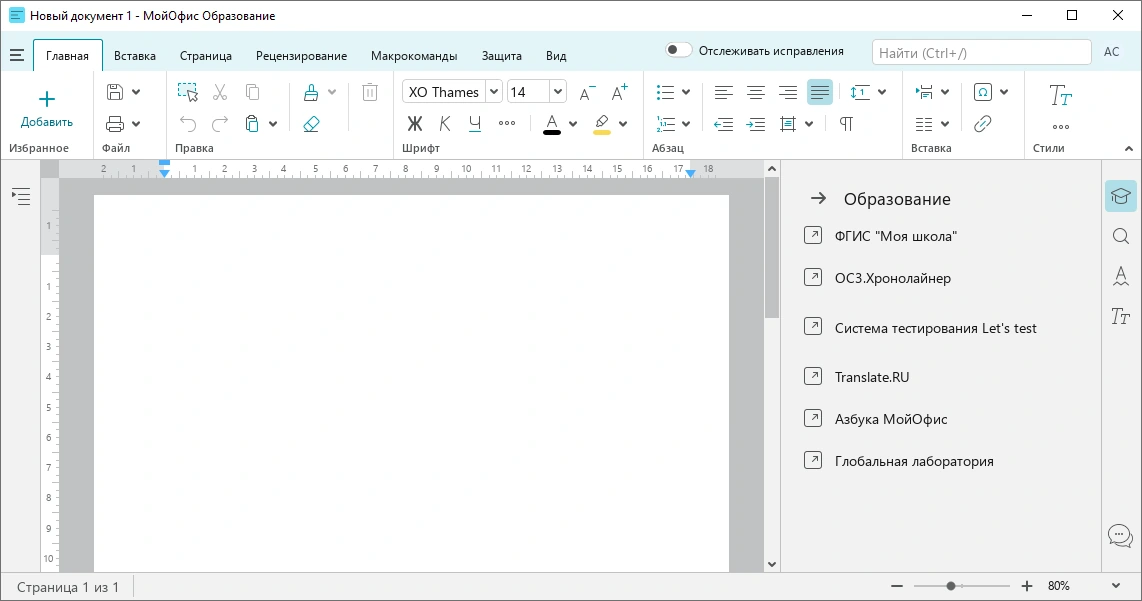Screen dimensions: 1142x601
Task: Click the Добавить favorites button
Action: (x=47, y=109)
